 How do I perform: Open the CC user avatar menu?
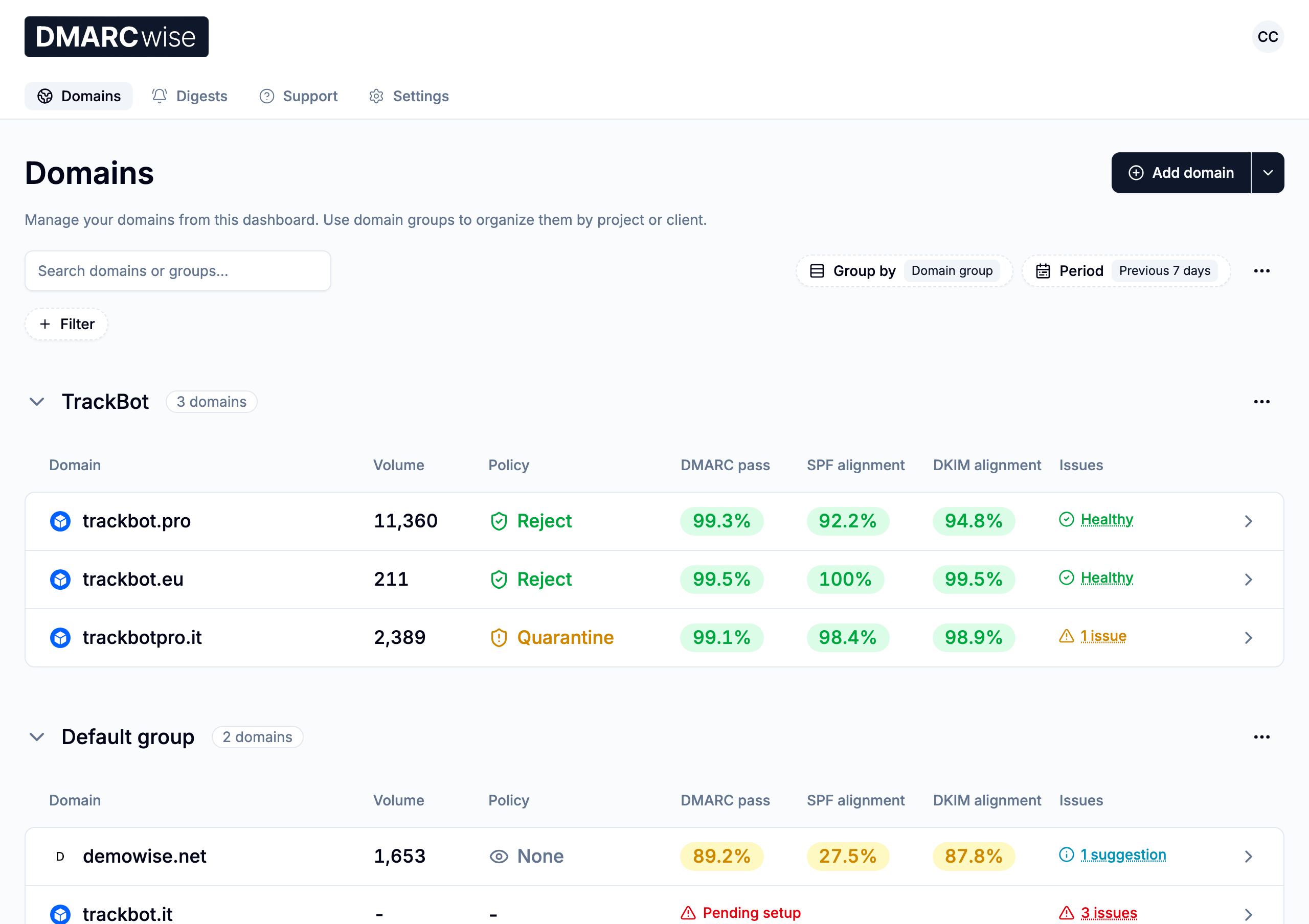1268,37
